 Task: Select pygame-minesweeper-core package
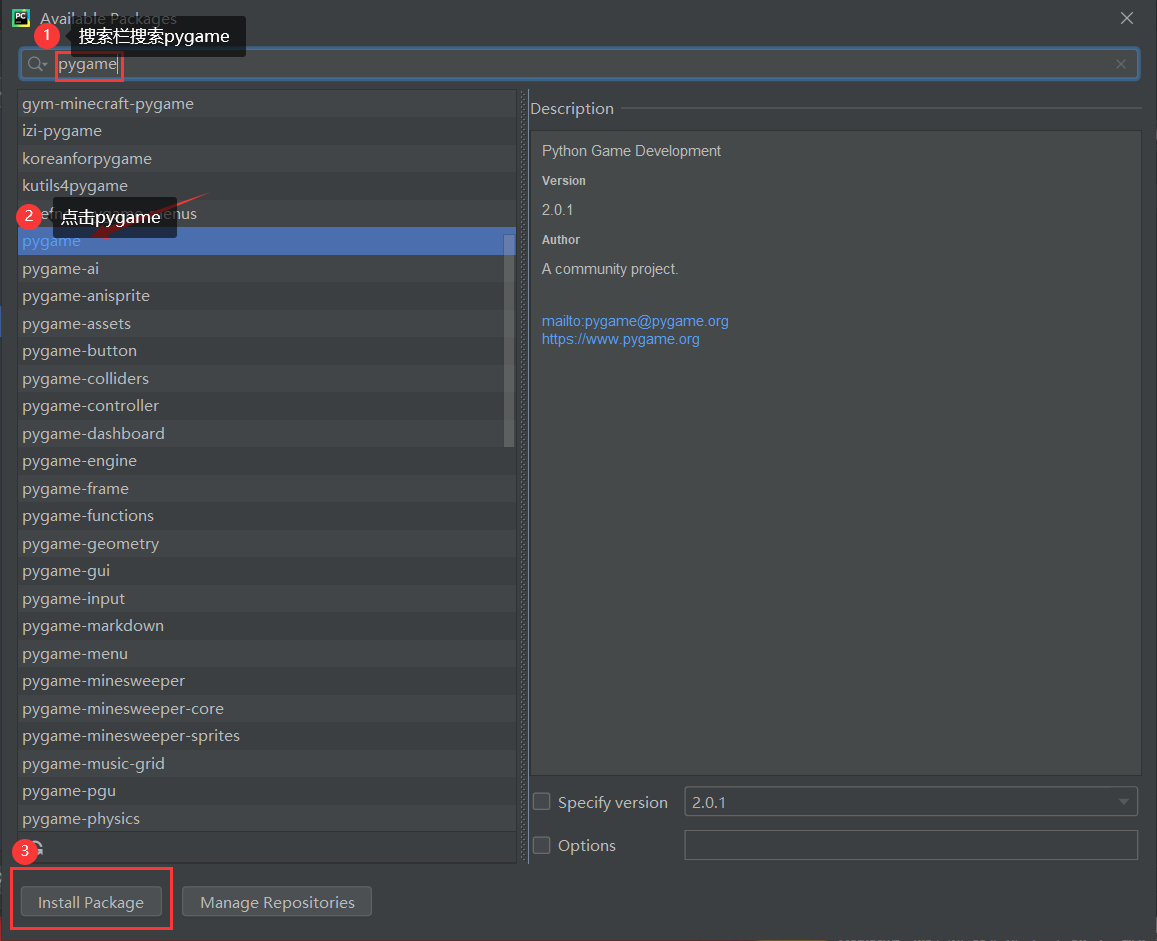point(266,709)
